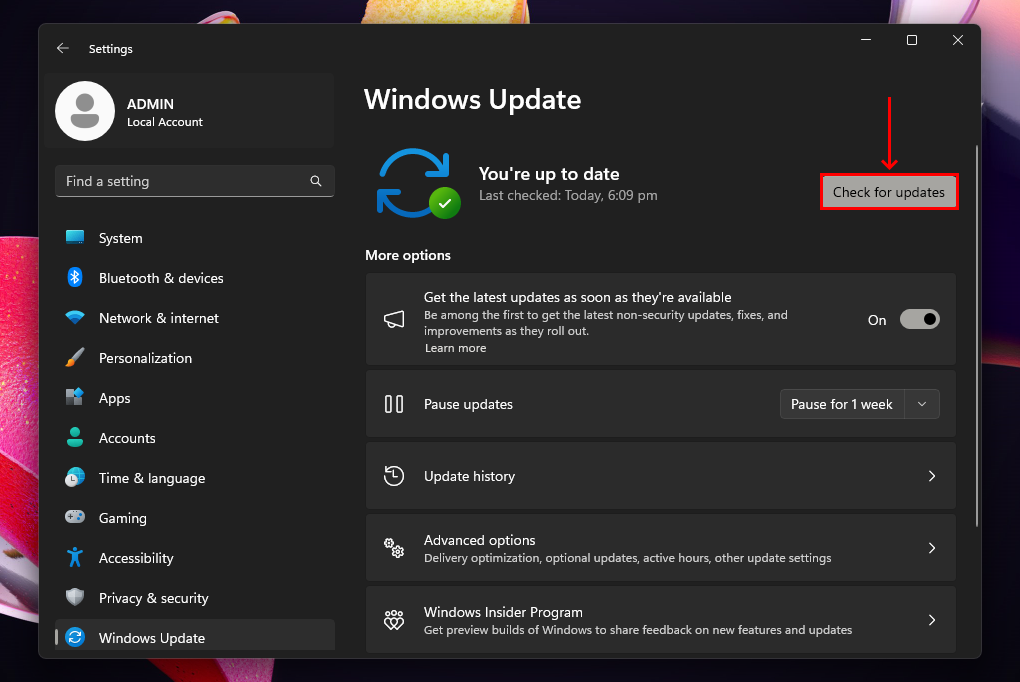Select Privacy & security in sidebar
Screen dimensions: 1020x682
coord(195,598)
